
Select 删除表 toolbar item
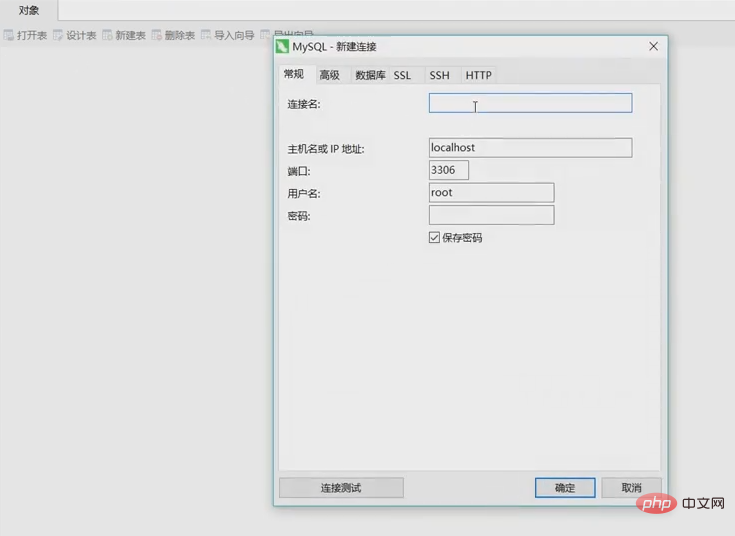pyautogui.click(x=173, y=35)
